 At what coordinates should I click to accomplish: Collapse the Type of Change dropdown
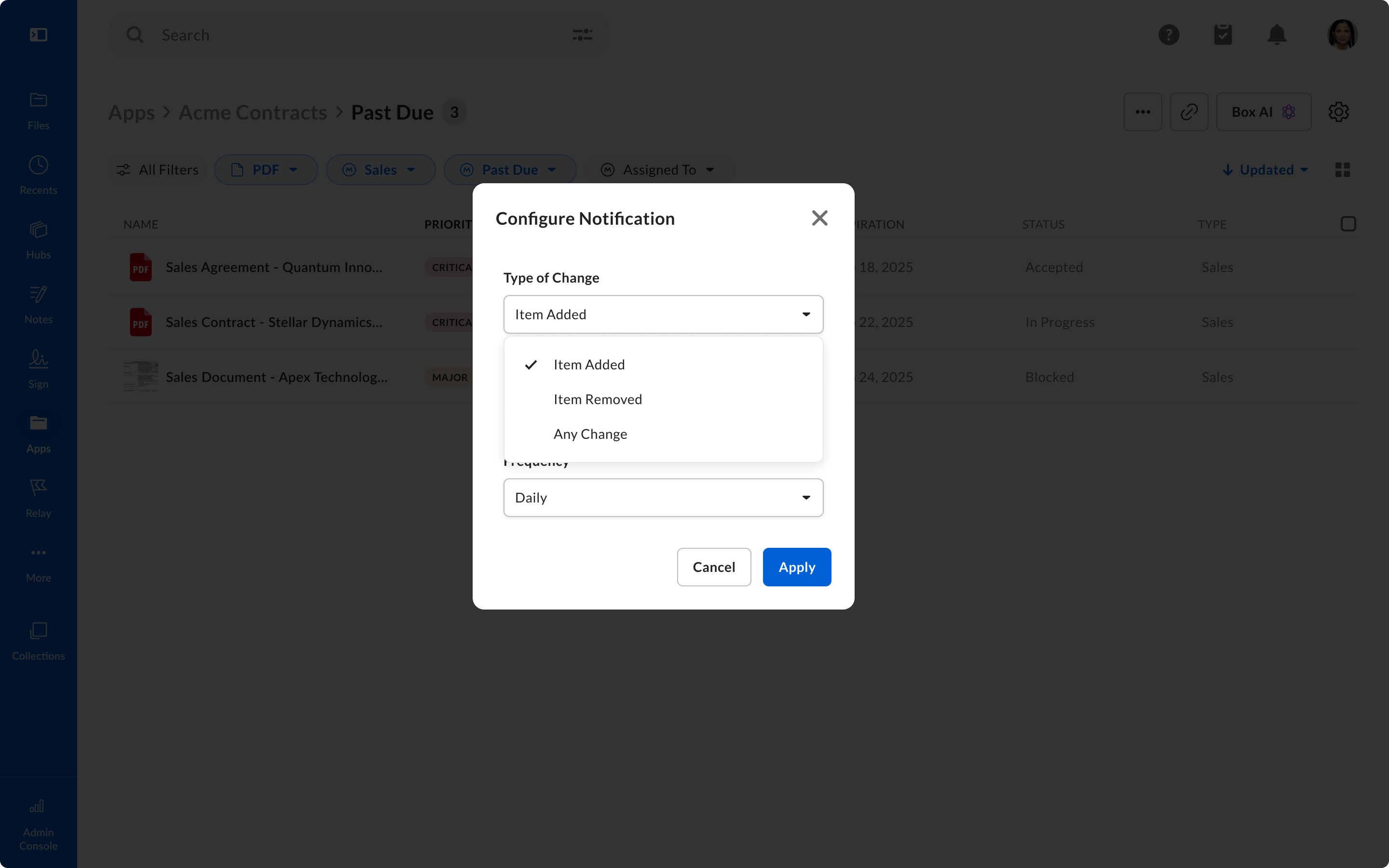(663, 314)
